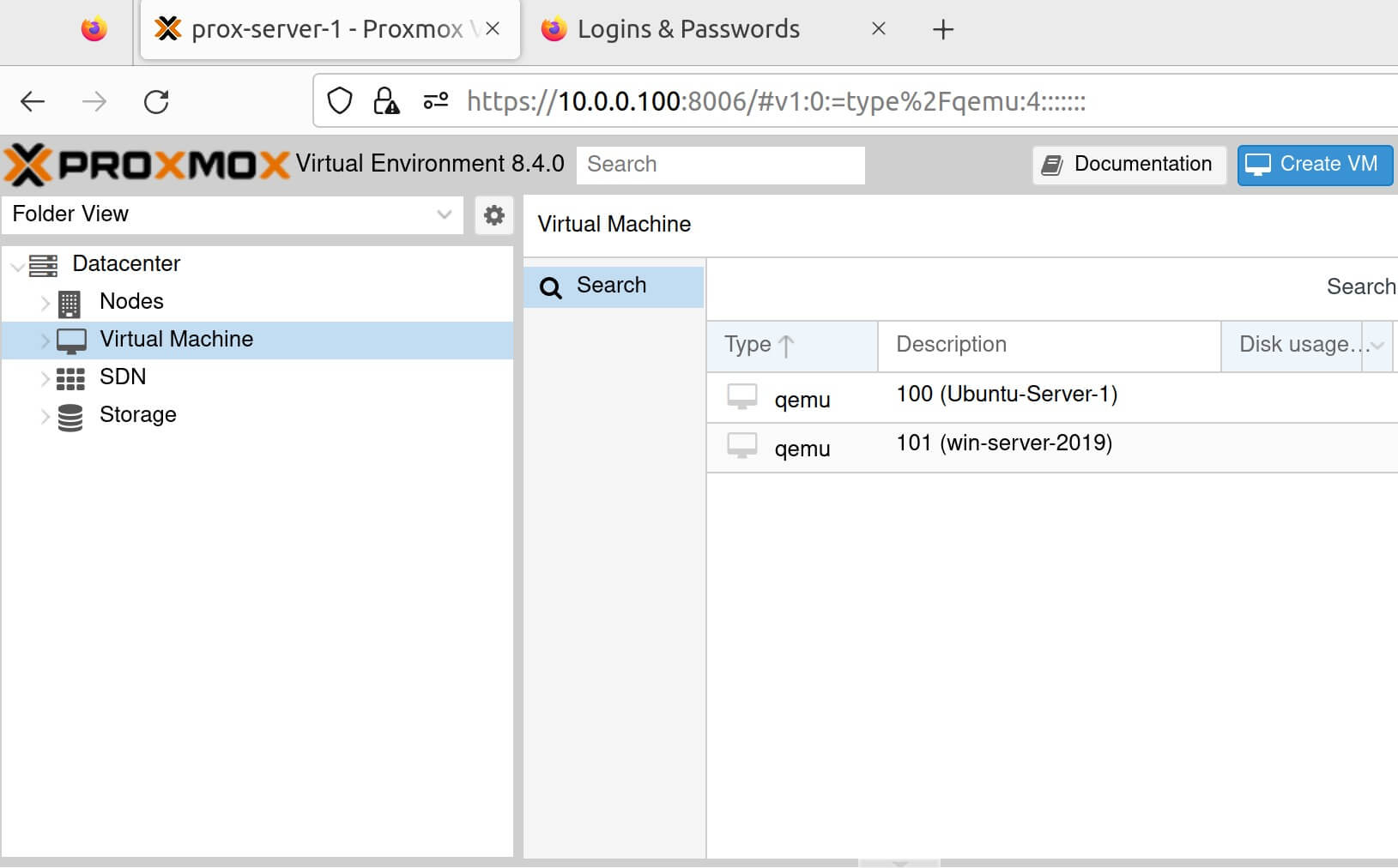Select the Virtual Machine tree item
This screenshot has width=1398, height=868.
257,340
